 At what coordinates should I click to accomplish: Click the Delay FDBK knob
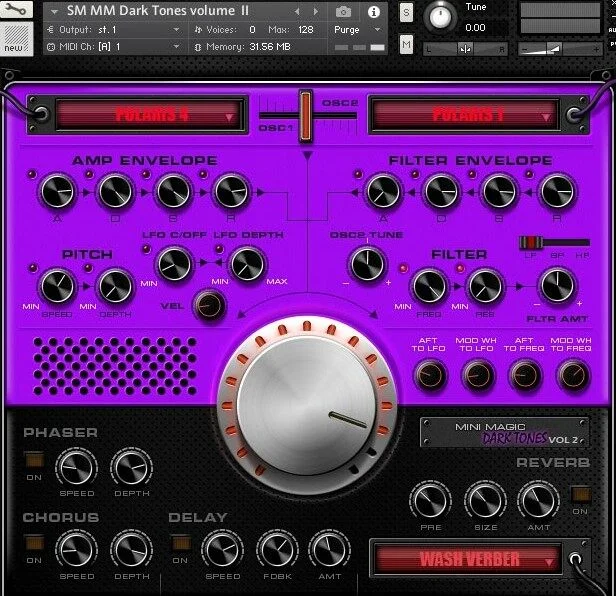pos(277,550)
